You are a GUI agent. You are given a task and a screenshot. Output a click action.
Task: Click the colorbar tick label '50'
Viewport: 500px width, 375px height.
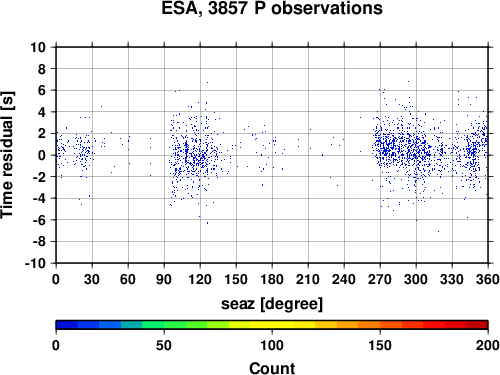164,345
